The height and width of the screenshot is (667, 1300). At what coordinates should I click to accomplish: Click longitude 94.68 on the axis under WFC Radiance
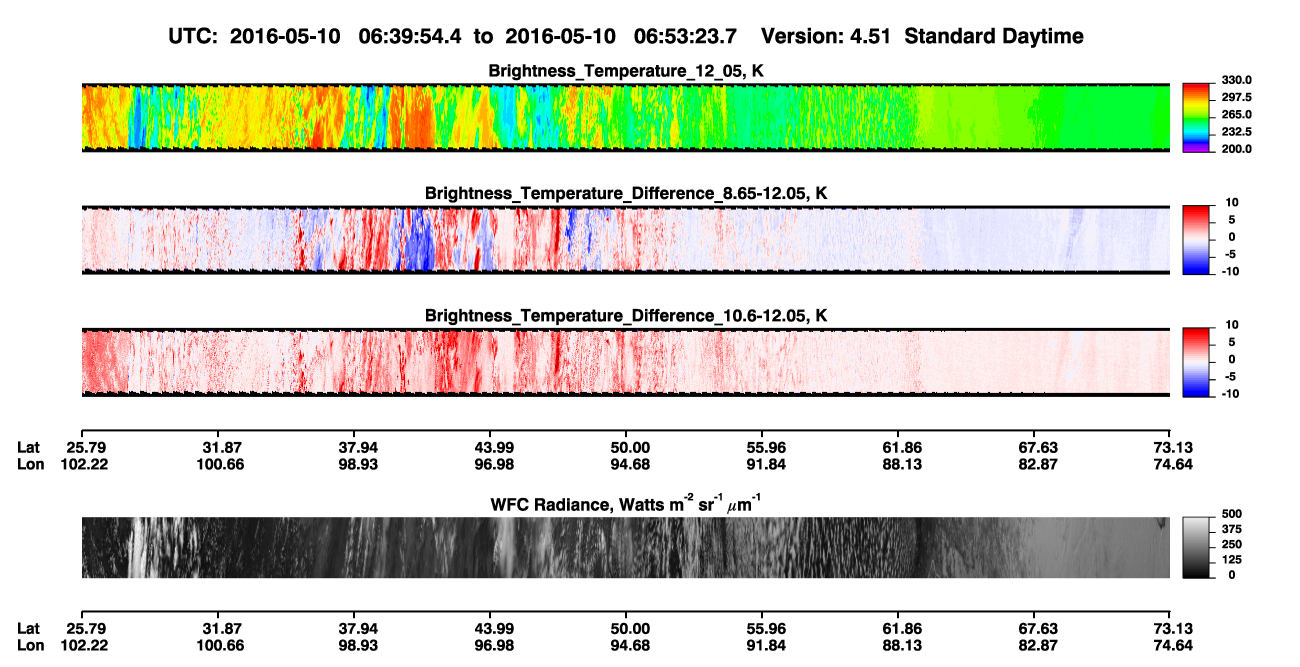(631, 645)
